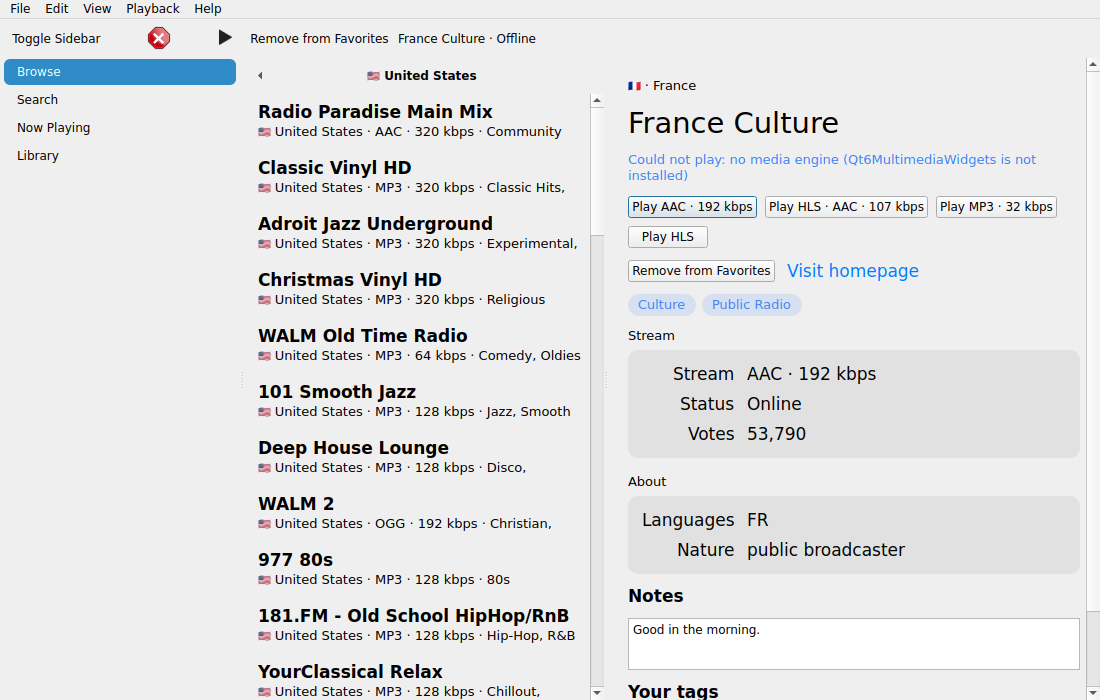Screen dimensions: 1100x700
Task: Click station list scrollbar up arrow
Action: tap(597, 100)
